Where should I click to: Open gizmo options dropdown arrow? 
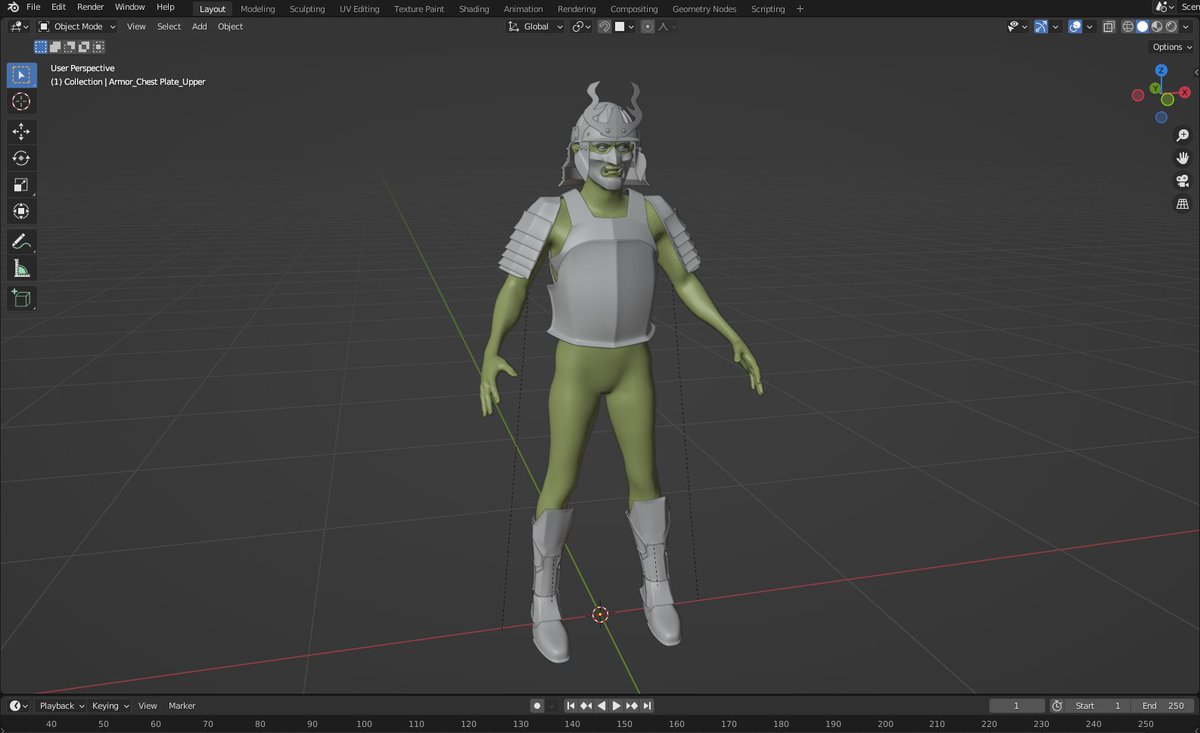pyautogui.click(x=1055, y=27)
